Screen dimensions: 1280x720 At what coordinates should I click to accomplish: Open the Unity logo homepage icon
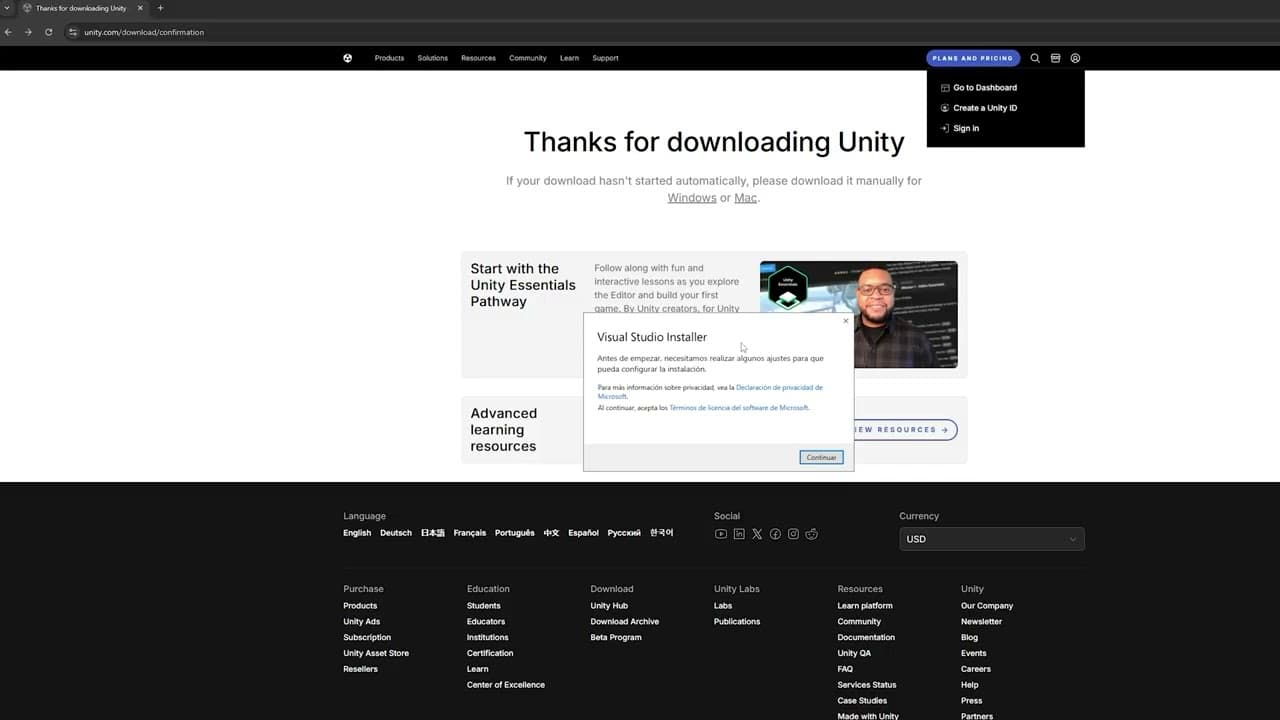pyautogui.click(x=347, y=58)
